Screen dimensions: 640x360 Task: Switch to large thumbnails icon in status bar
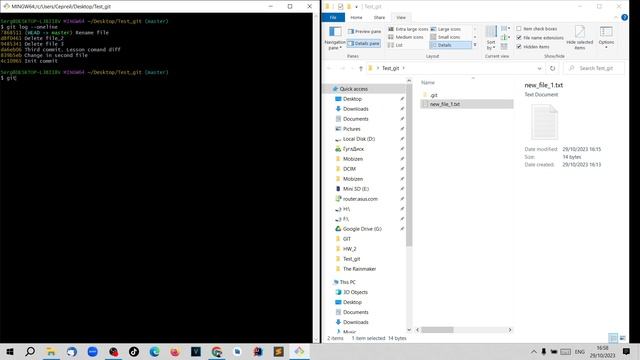pos(622,338)
